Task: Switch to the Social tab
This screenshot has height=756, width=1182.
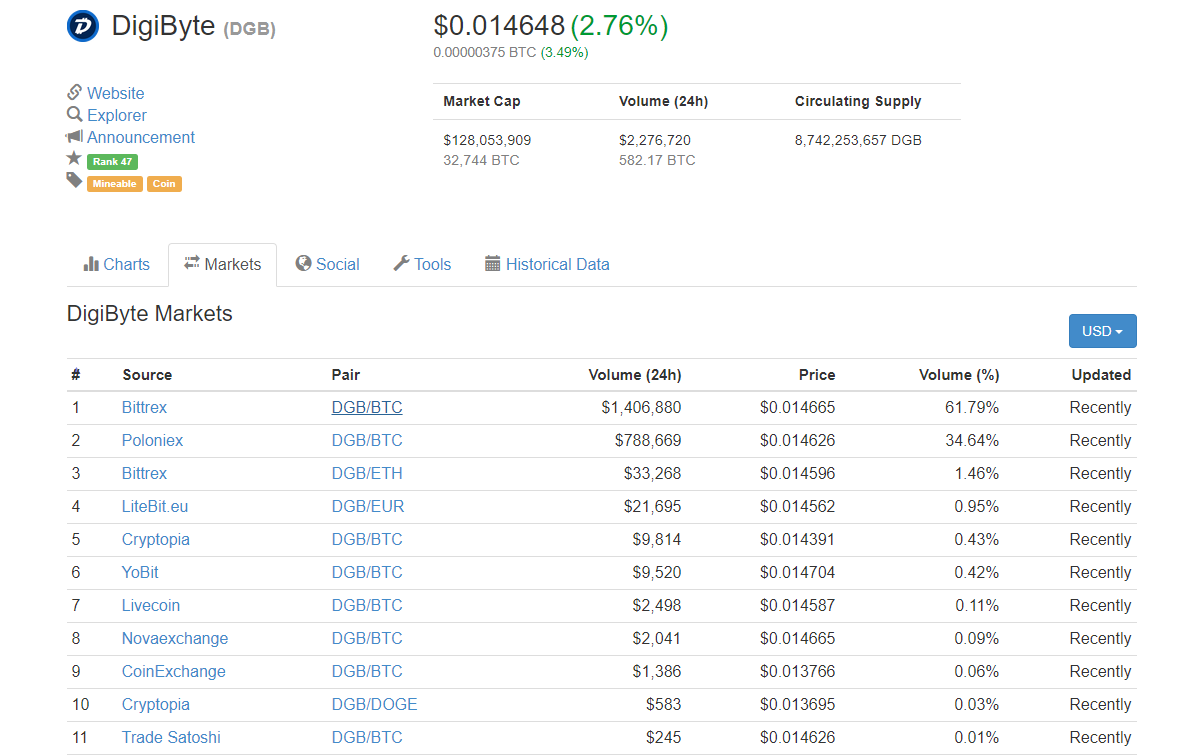Action: pyautogui.click(x=327, y=265)
